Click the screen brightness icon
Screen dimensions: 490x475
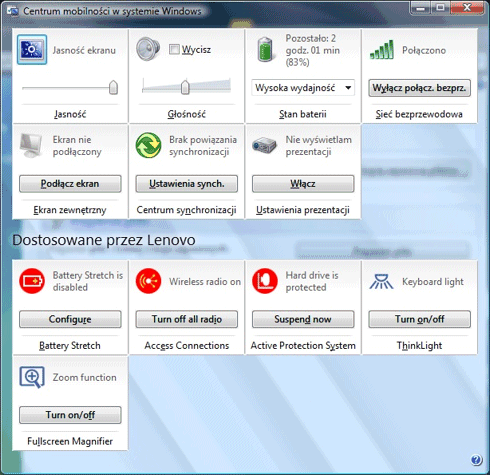(32, 50)
